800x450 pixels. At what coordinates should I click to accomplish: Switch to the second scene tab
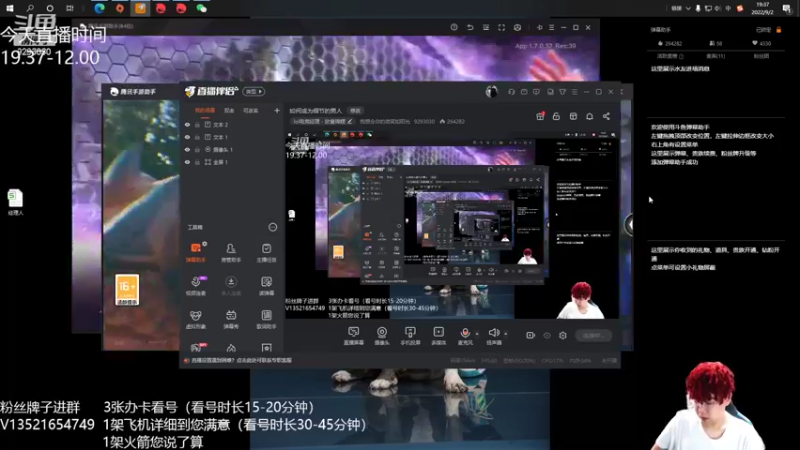click(229, 111)
